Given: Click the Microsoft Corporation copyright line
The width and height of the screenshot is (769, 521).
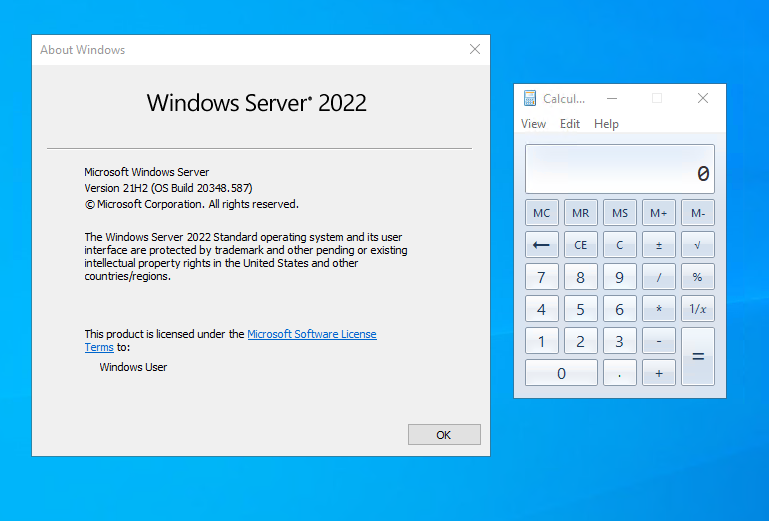Looking at the screenshot, I should coord(192,204).
